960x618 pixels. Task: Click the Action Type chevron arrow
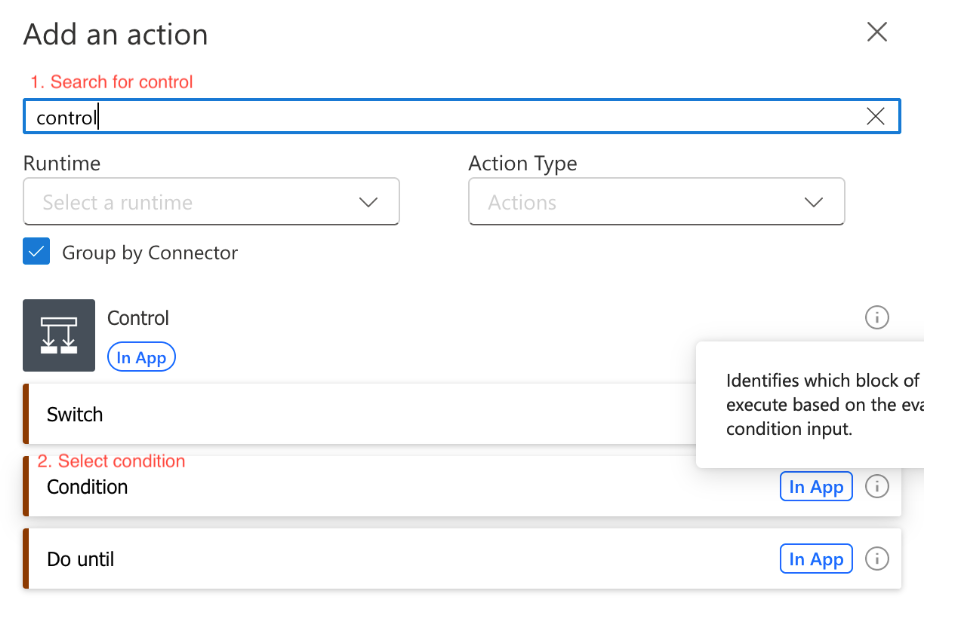(813, 202)
